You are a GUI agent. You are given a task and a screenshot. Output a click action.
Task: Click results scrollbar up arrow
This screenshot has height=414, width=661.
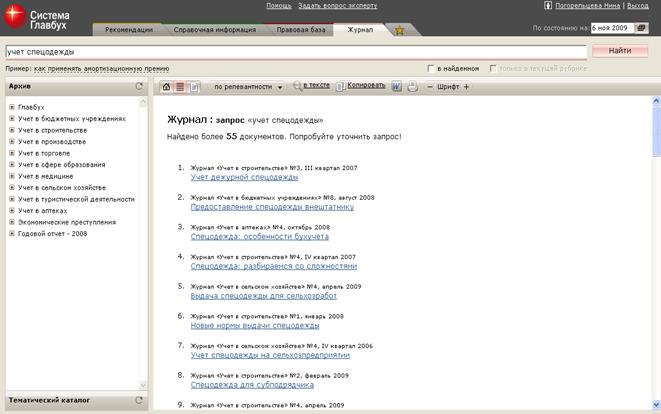coord(656,100)
